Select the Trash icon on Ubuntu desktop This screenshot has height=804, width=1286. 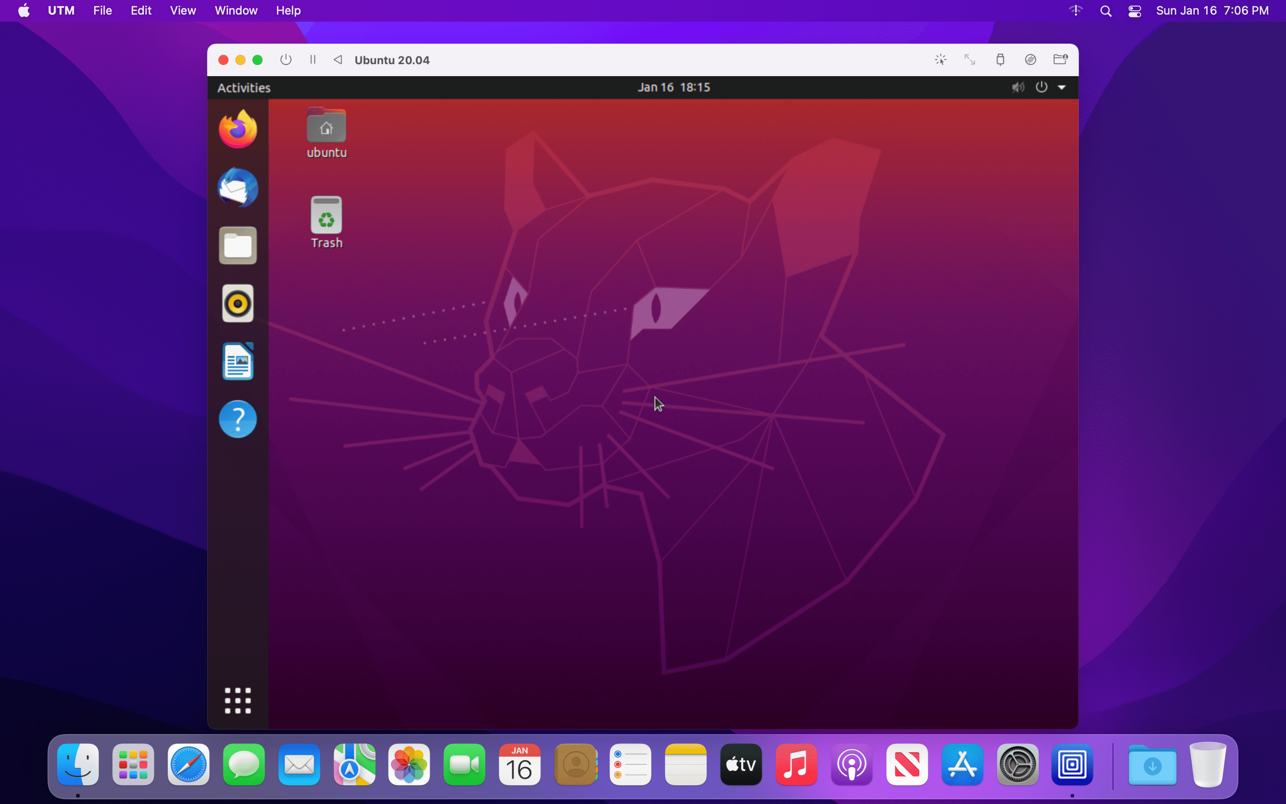point(326,222)
